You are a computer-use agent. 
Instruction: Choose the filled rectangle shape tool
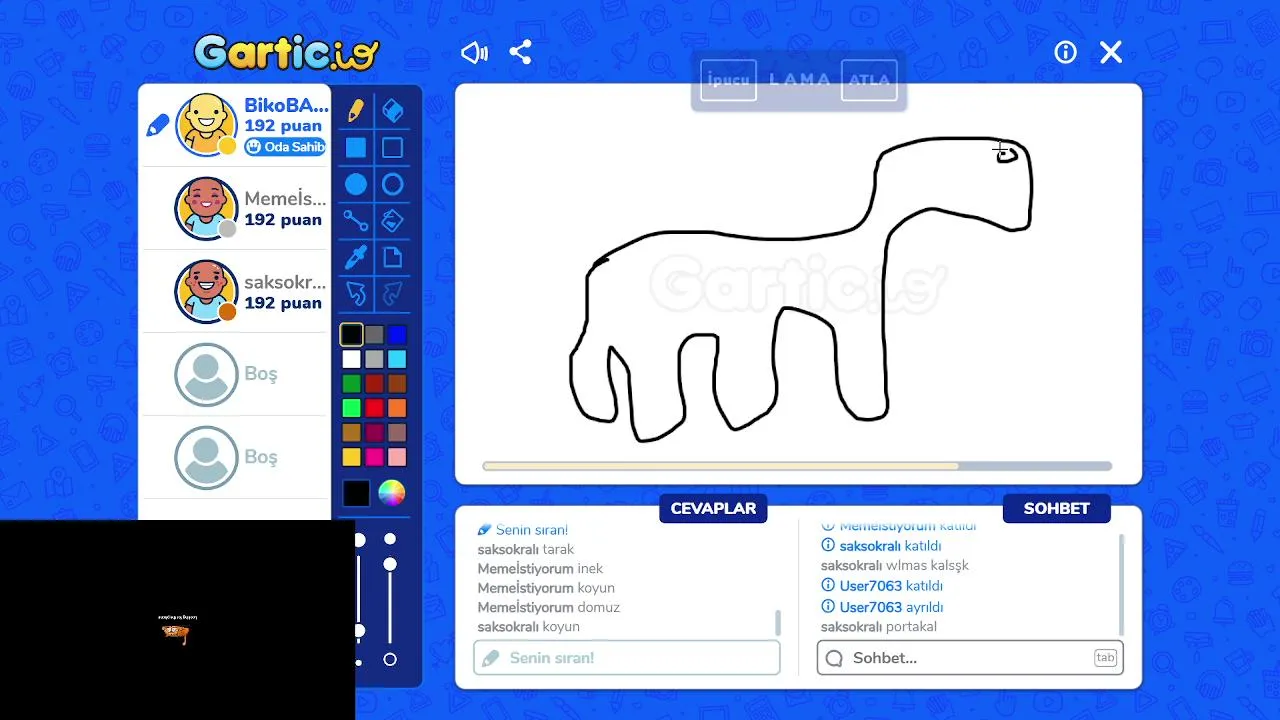click(356, 148)
